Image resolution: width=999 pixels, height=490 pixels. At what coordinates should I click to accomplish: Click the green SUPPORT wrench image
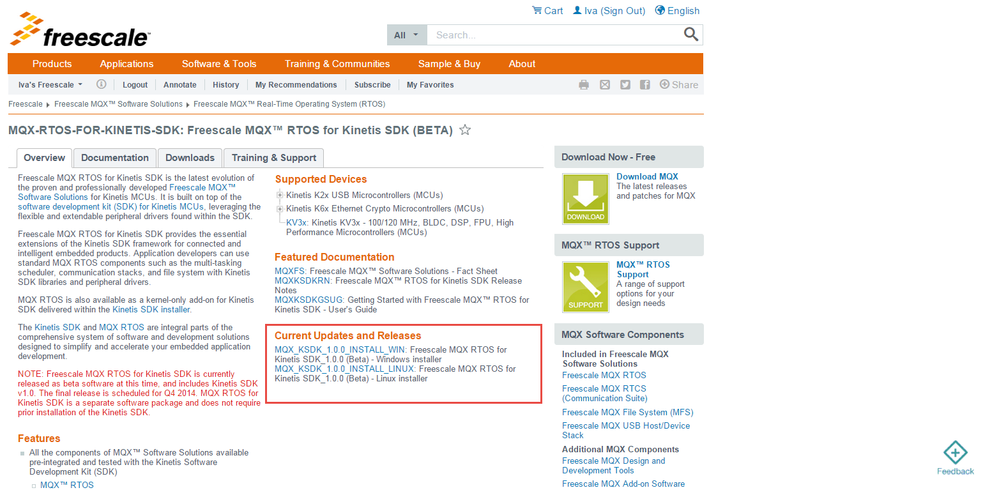[585, 287]
